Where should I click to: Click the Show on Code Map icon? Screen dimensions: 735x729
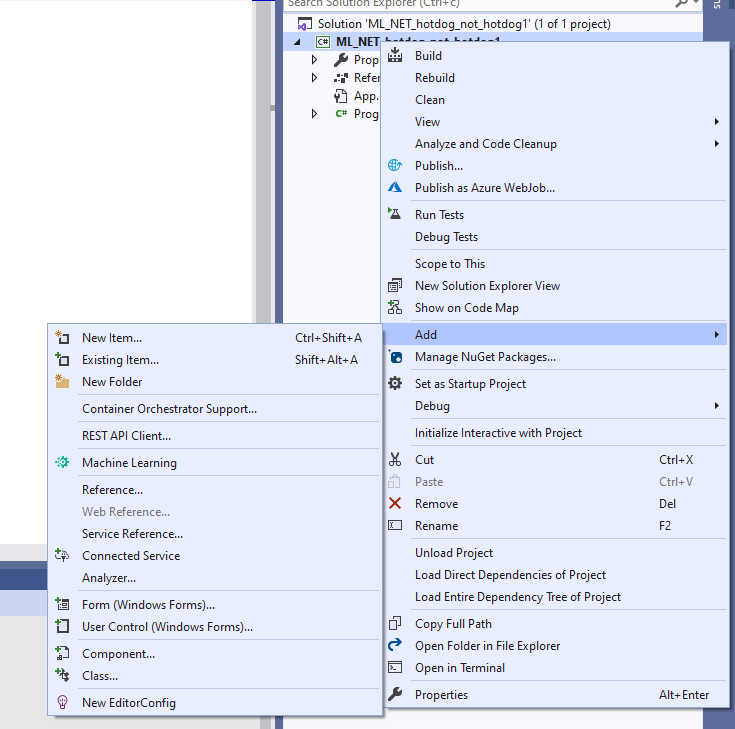click(x=395, y=308)
